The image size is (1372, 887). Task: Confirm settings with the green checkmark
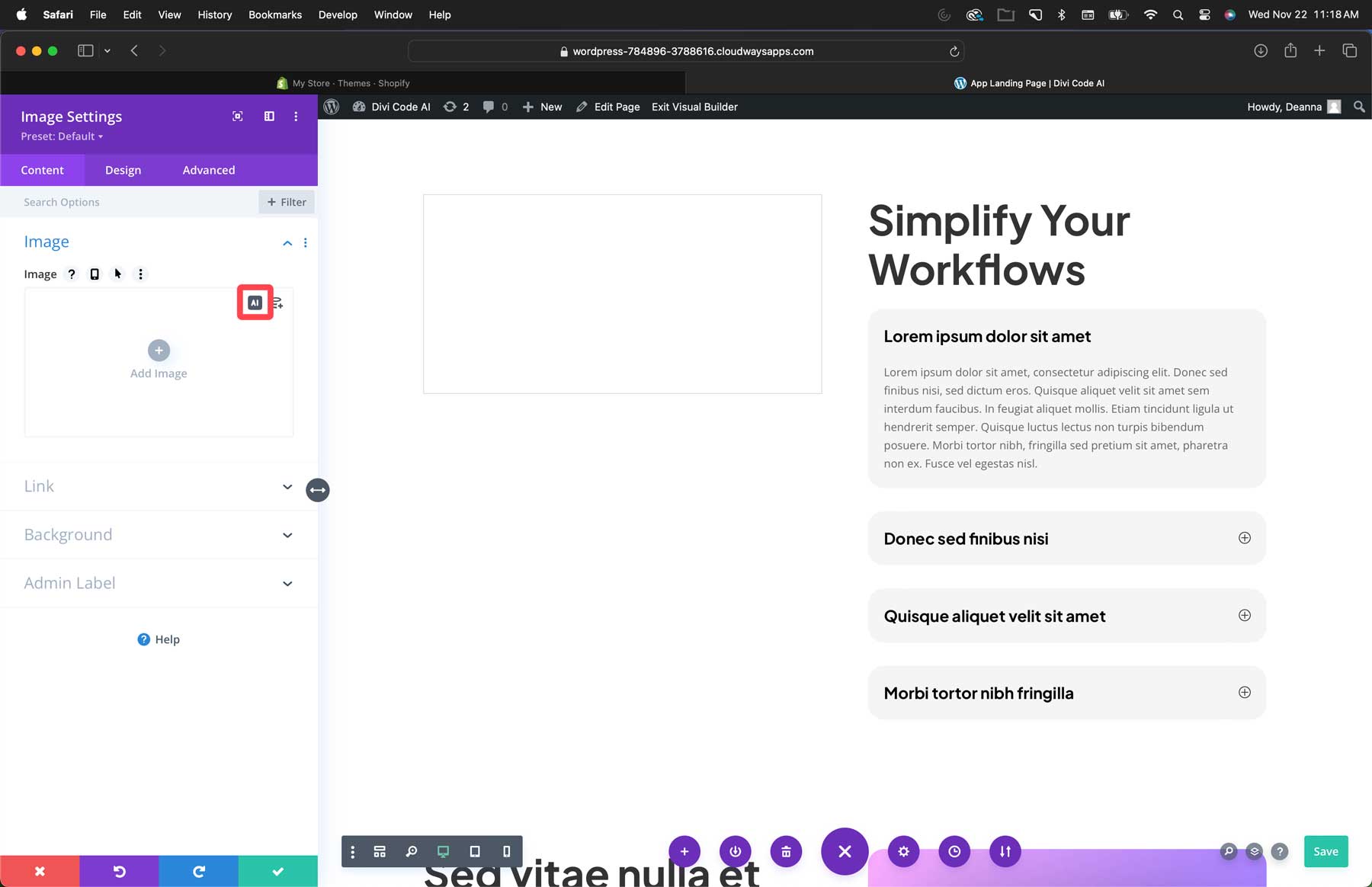(x=278, y=871)
